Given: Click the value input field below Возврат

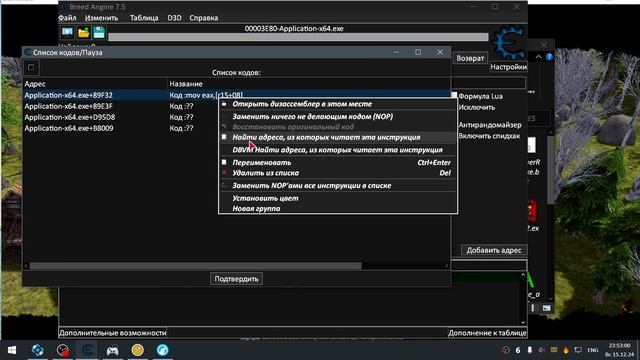Looking at the screenshot, I should point(489,83).
